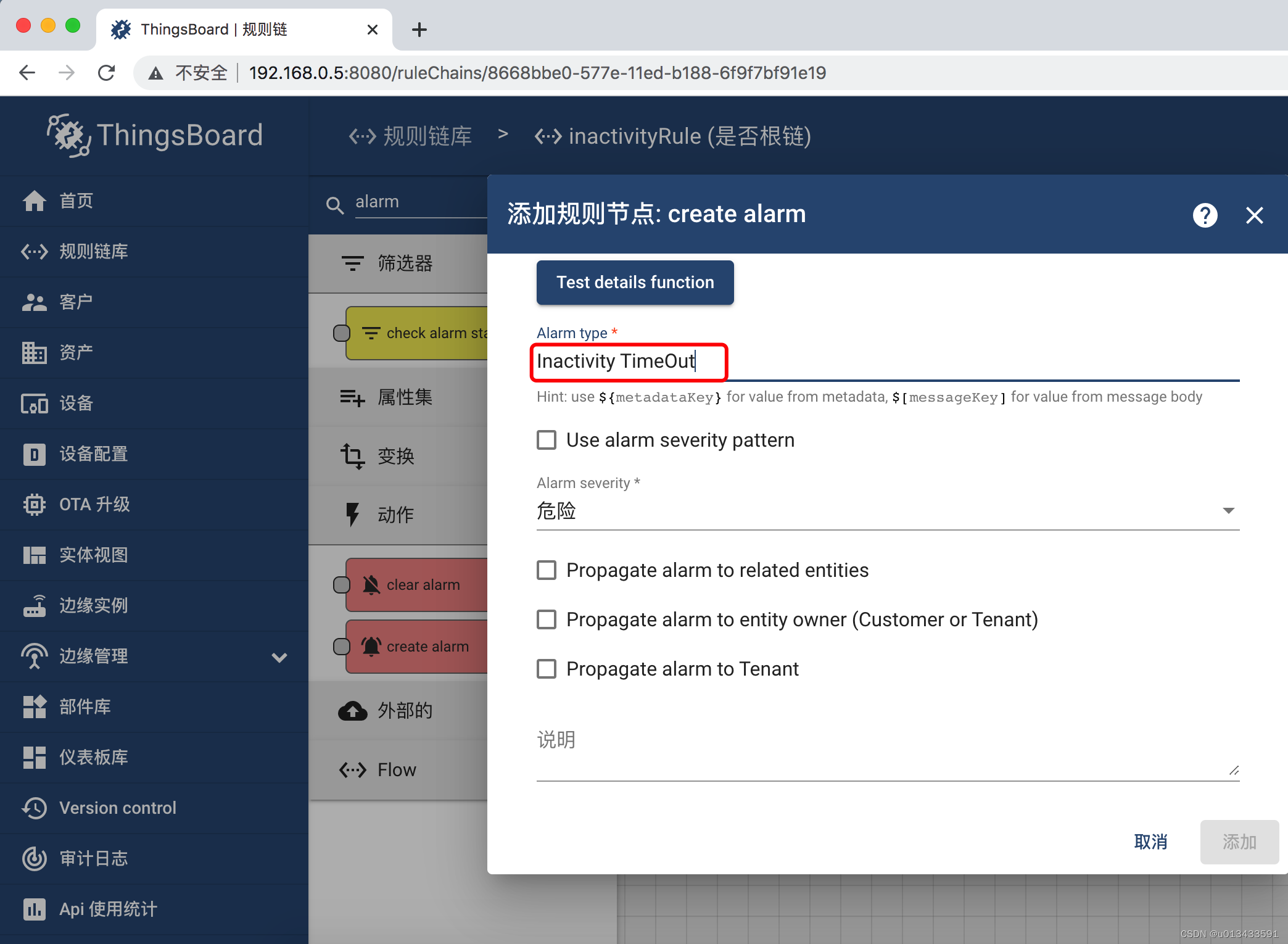The image size is (1288, 944).
Task: Click the Alarm type input field
Action: [888, 362]
